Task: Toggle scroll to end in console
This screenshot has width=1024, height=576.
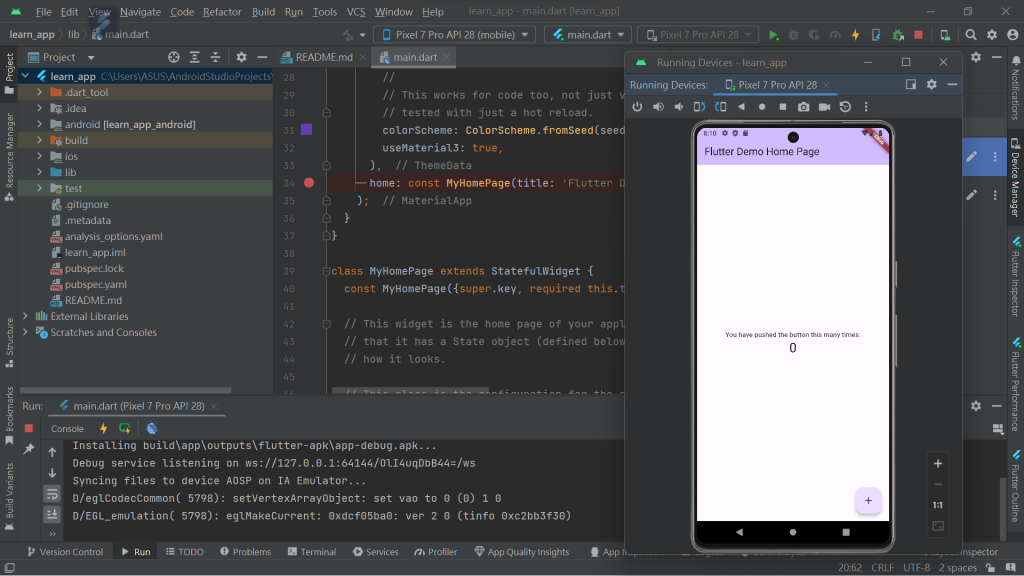Action: 52,514
